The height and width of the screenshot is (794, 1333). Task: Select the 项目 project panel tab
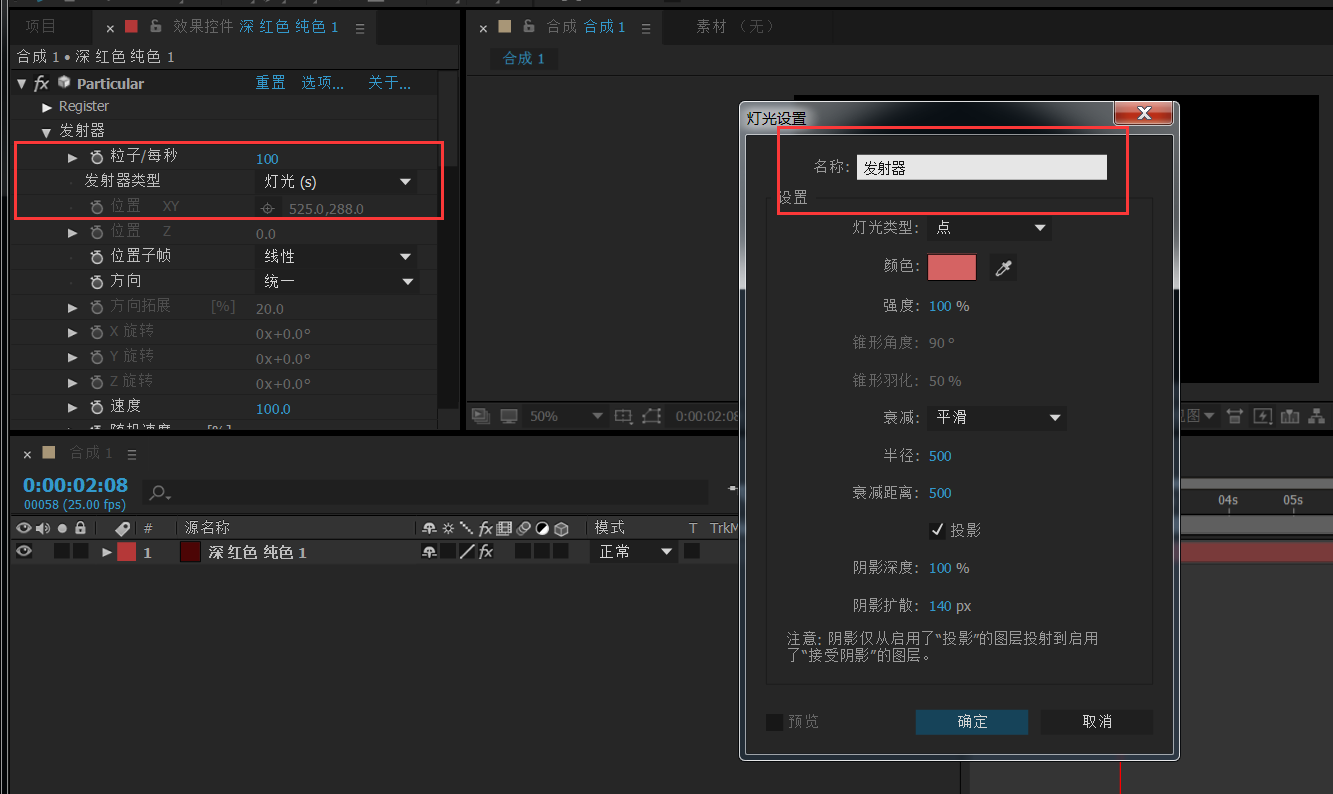pos(40,25)
